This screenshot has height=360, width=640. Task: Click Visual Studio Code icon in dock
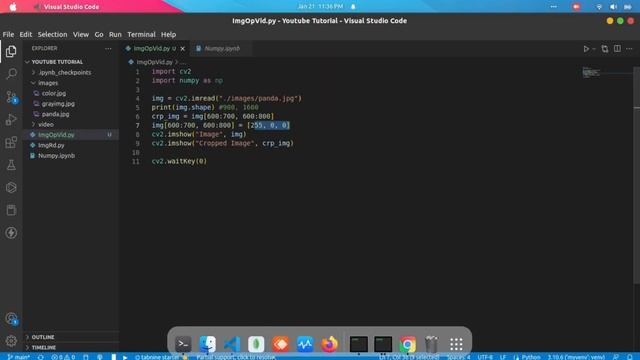pos(232,344)
